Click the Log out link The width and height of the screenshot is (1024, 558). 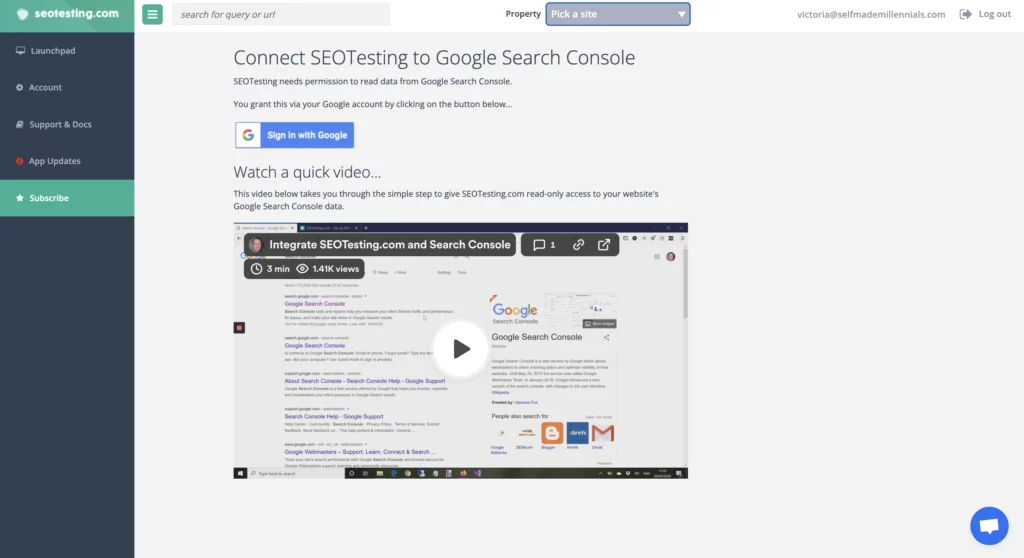click(x=994, y=14)
